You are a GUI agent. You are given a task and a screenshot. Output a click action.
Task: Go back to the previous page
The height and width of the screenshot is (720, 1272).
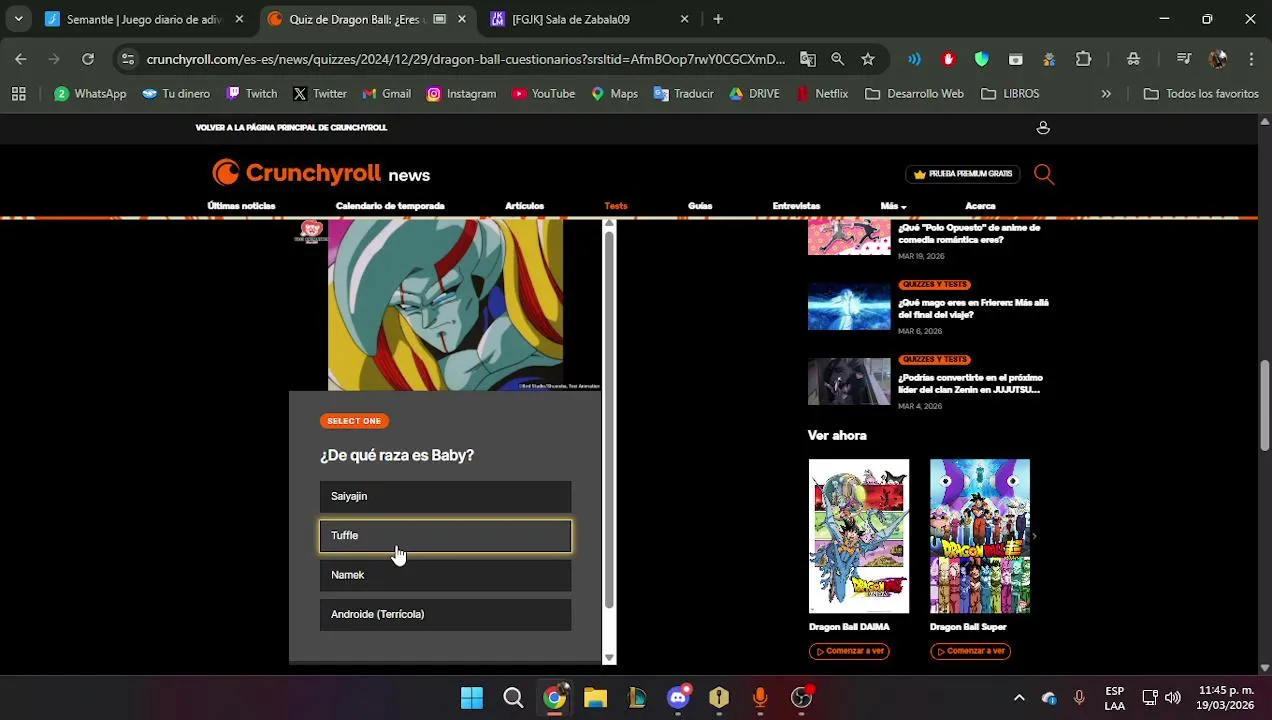coord(21,59)
